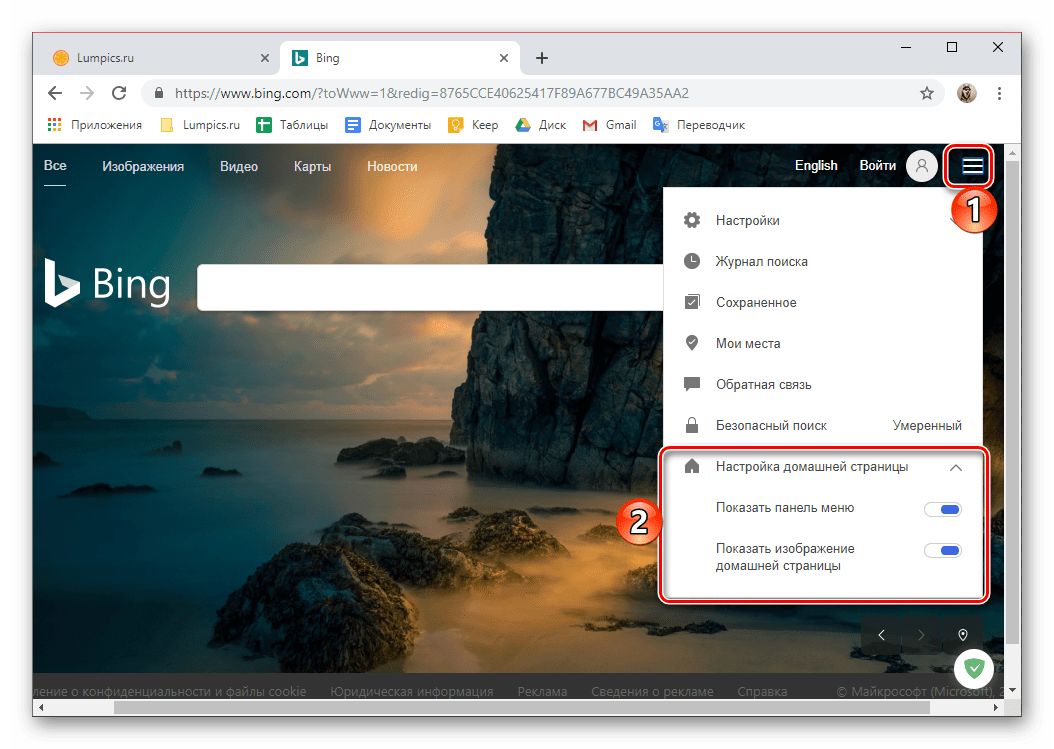Open the Переводчик bookmark
Image resolution: width=1054 pixels, height=749 pixels.
tap(699, 125)
